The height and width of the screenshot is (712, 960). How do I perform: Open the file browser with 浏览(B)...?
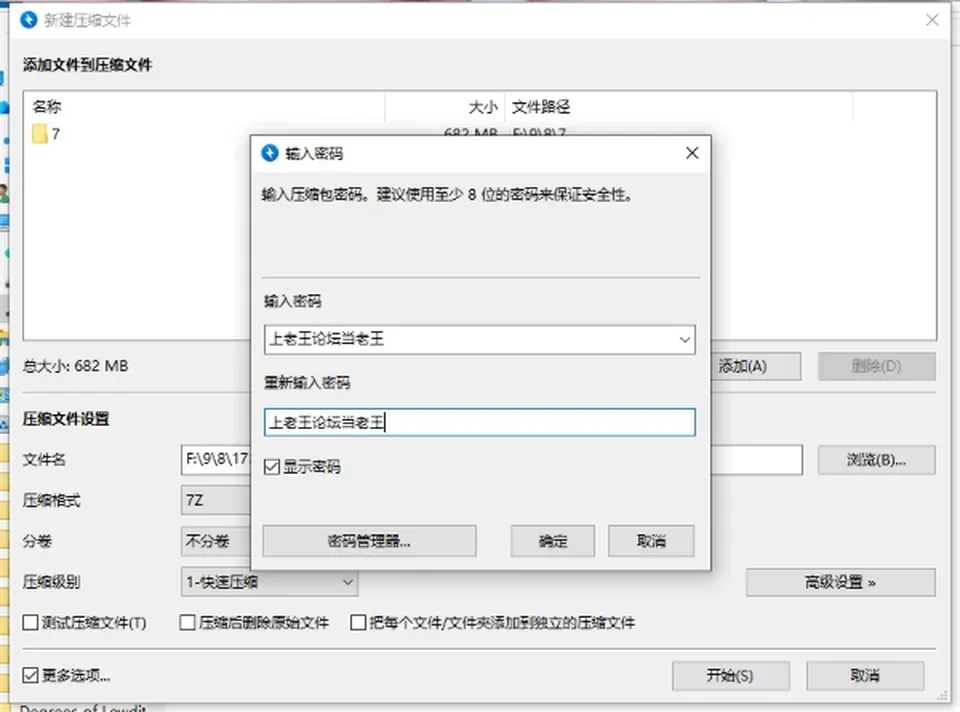pos(877,460)
